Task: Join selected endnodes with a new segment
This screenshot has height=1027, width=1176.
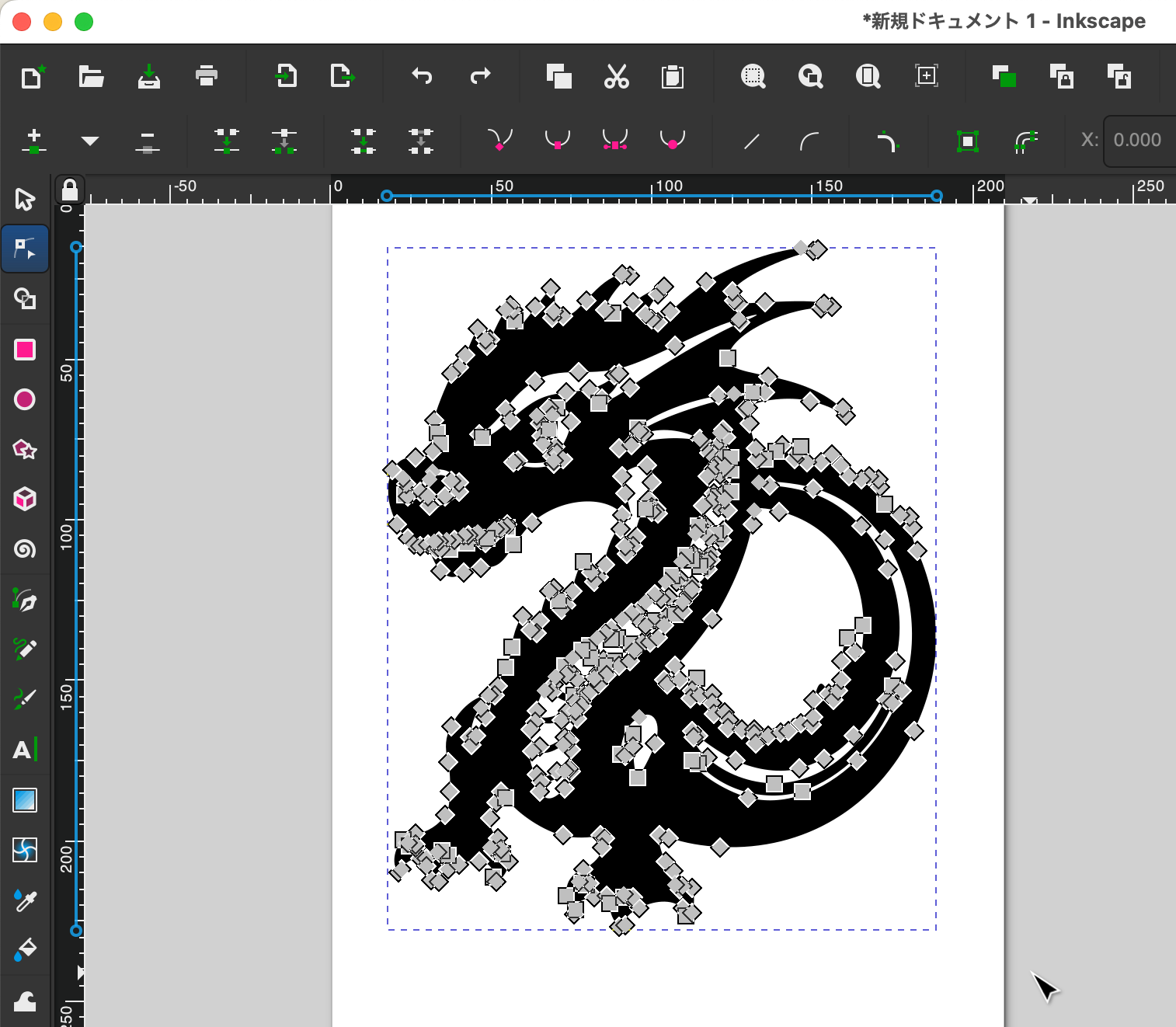Action: (364, 141)
